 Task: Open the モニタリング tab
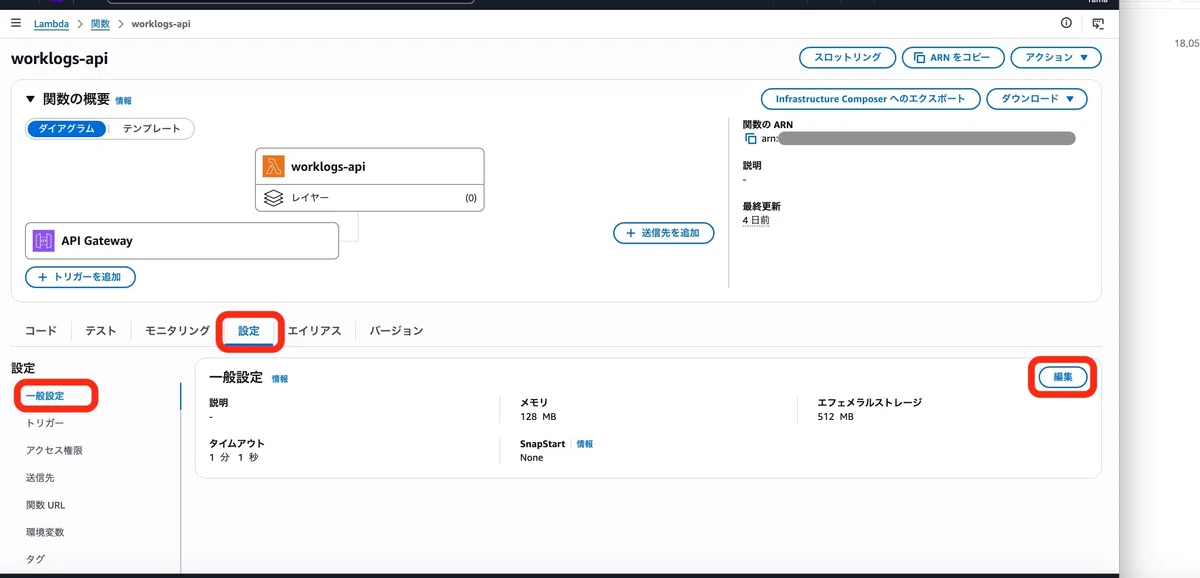pyautogui.click(x=177, y=331)
